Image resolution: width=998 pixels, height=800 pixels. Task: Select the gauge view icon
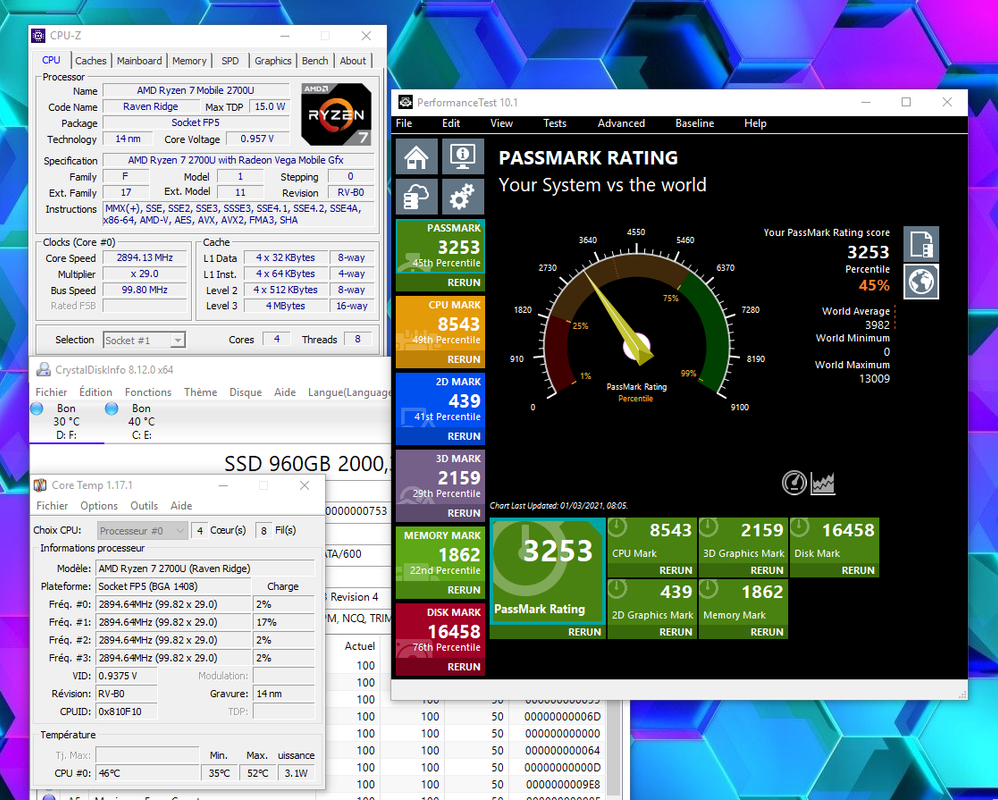[794, 483]
